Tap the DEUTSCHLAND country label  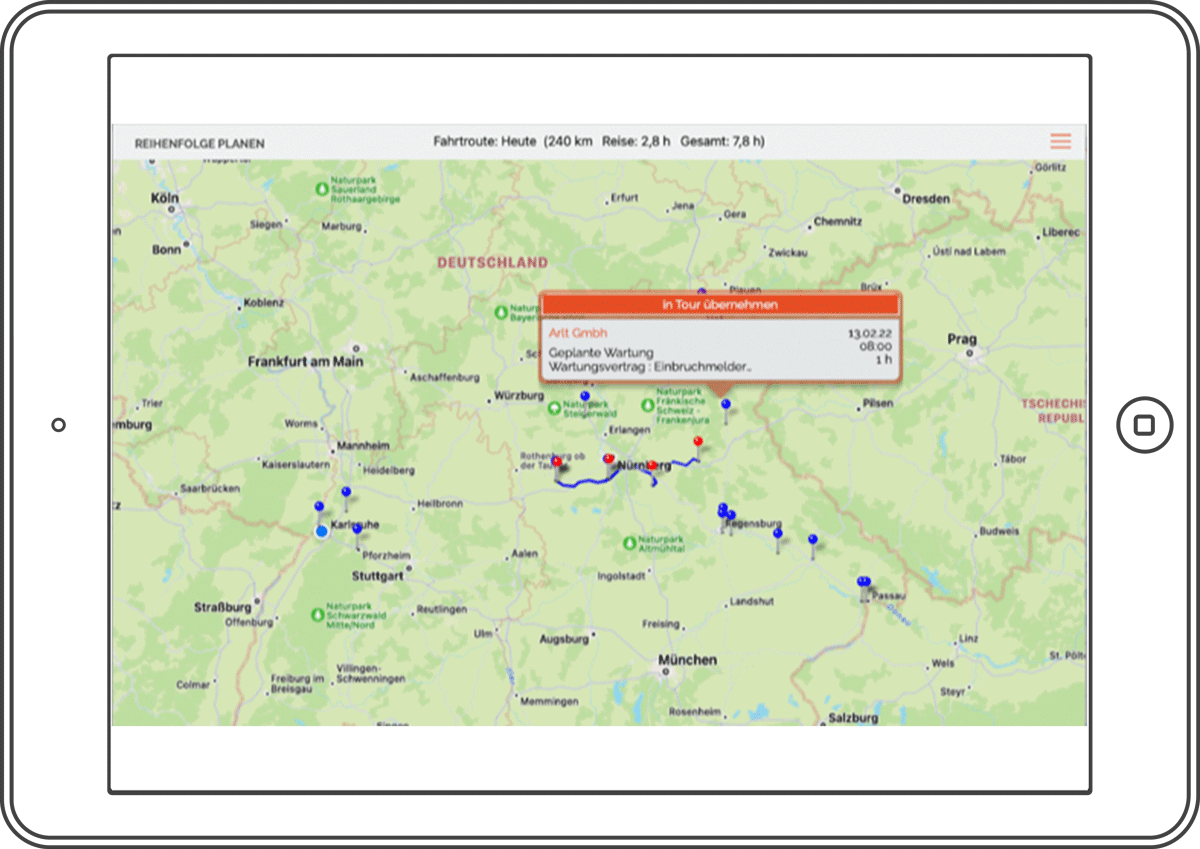[x=492, y=263]
